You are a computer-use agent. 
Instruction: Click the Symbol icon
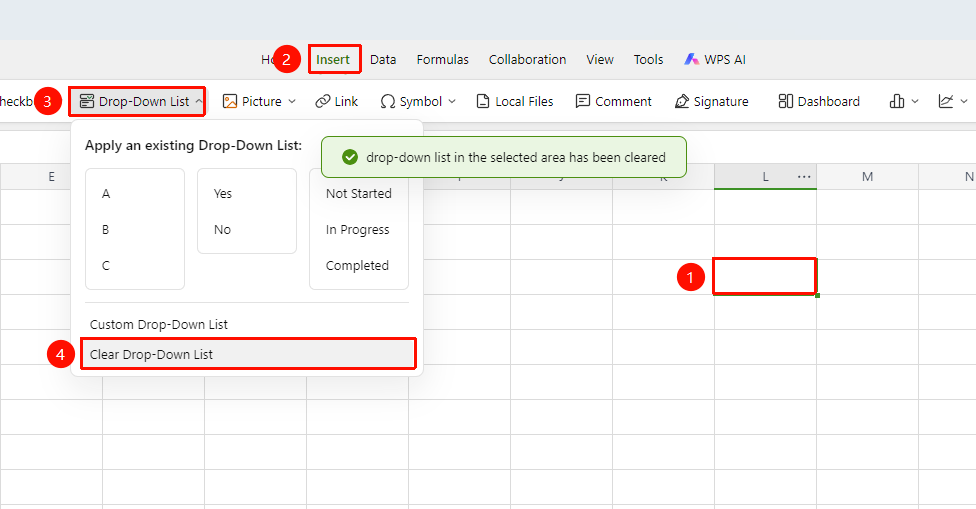(x=387, y=101)
